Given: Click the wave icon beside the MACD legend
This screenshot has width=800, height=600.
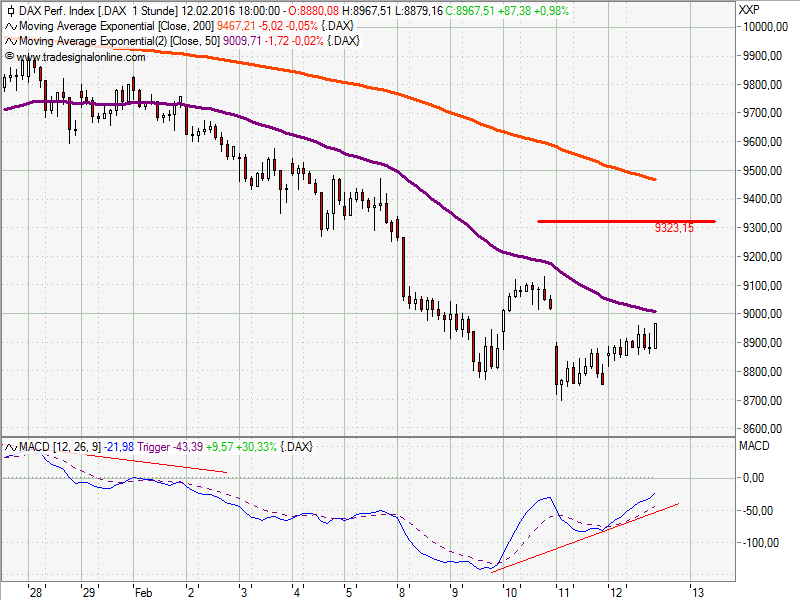Looking at the screenshot, I should coord(10,446).
